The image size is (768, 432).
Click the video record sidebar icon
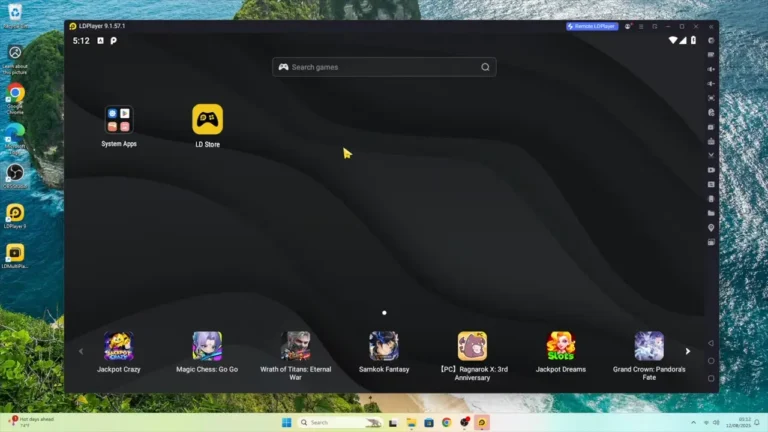(711, 170)
